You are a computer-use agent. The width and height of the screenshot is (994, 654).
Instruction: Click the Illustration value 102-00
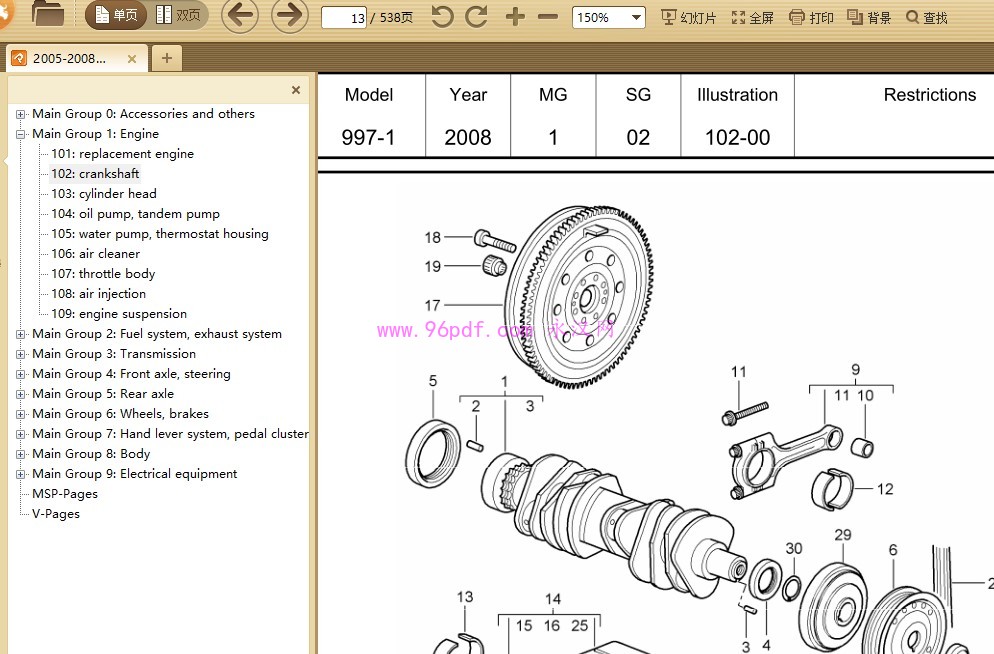point(737,137)
